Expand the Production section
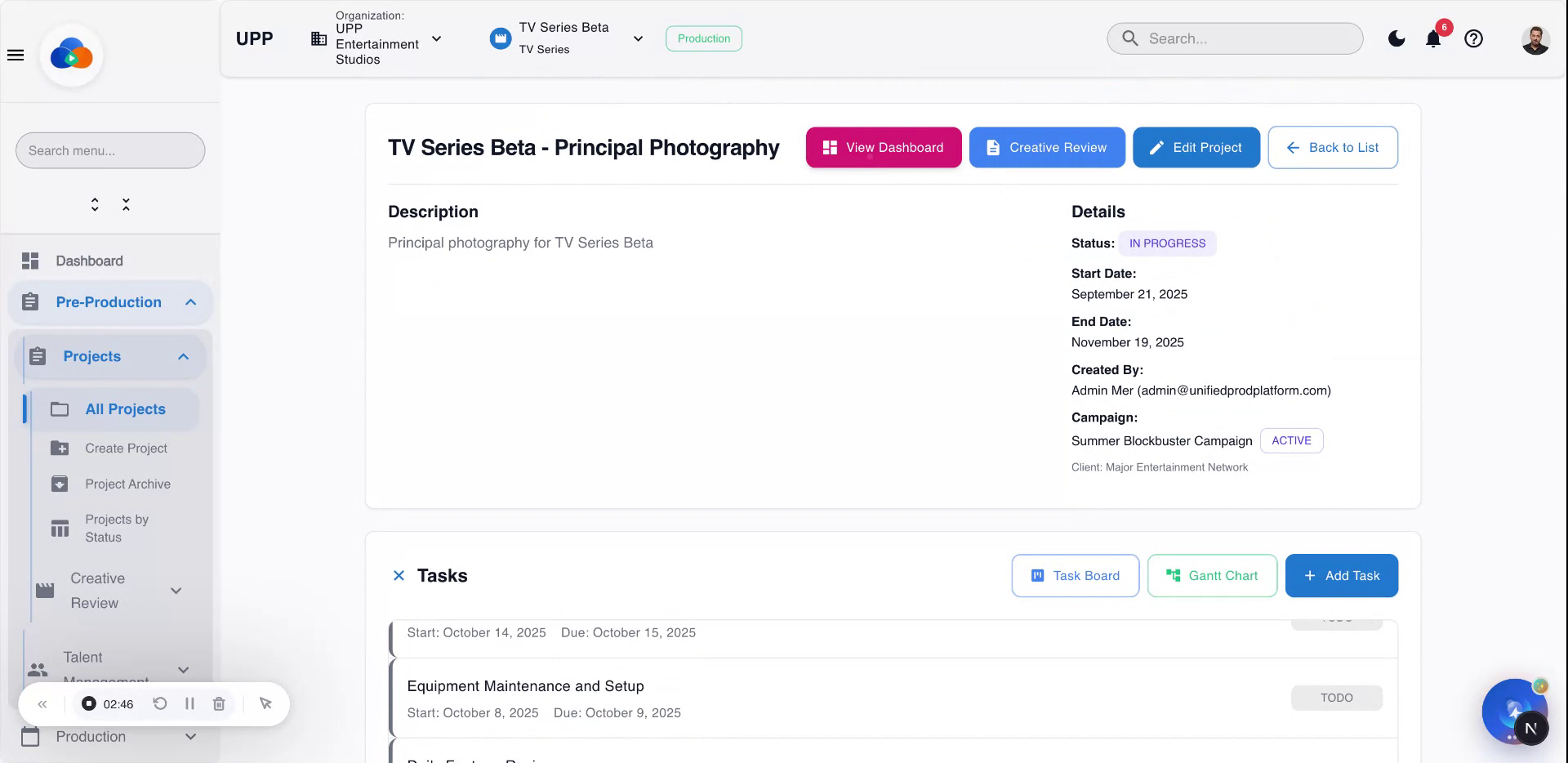Screen dimensions: 1568x763 [x=191, y=736]
